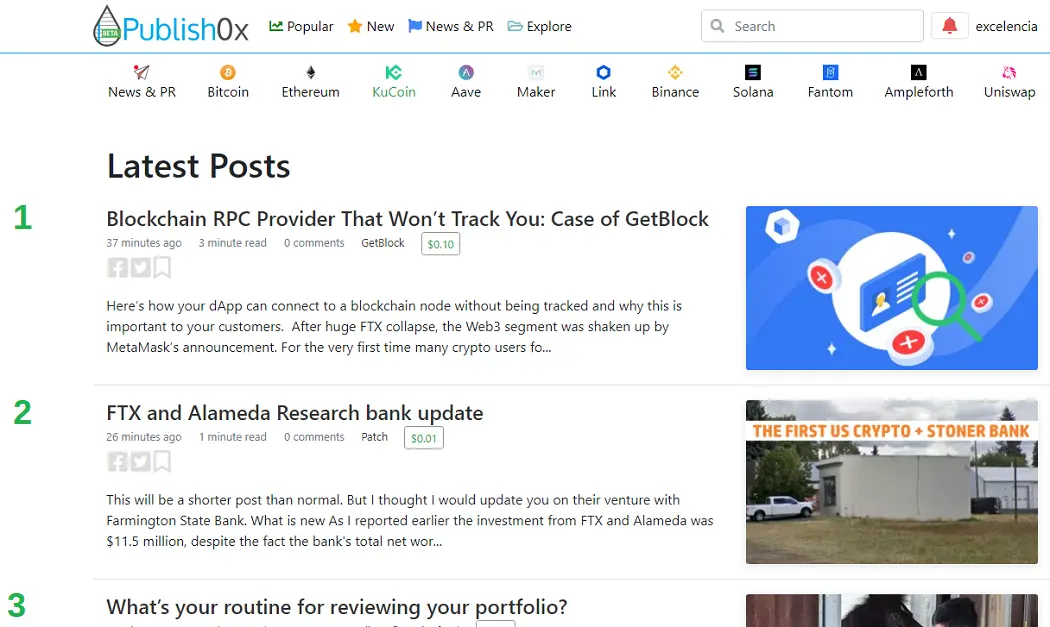Open the Publish0x logo home link

(171, 26)
